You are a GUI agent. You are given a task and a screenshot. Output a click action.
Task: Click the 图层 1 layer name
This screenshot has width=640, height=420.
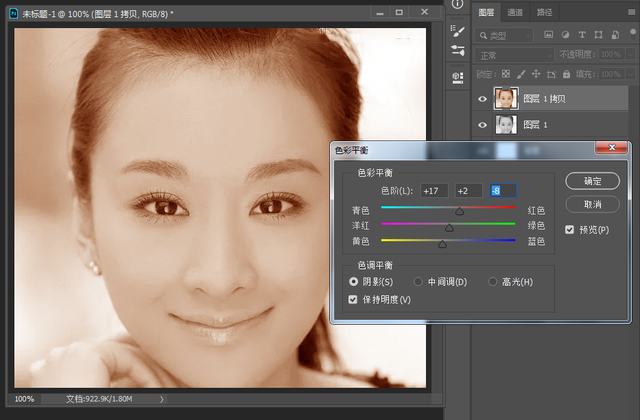(535, 125)
